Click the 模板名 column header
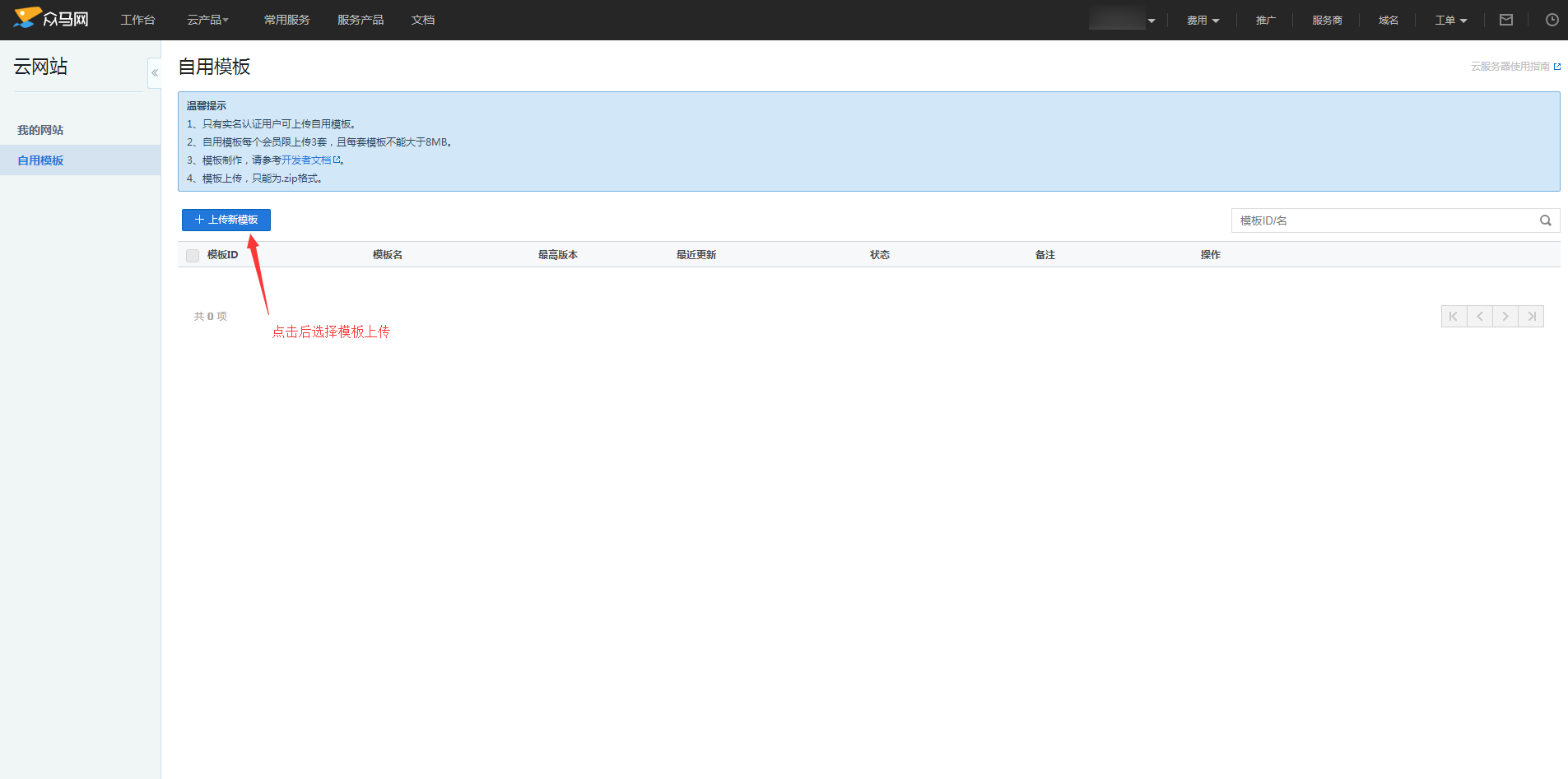The image size is (1568, 779). coord(388,255)
